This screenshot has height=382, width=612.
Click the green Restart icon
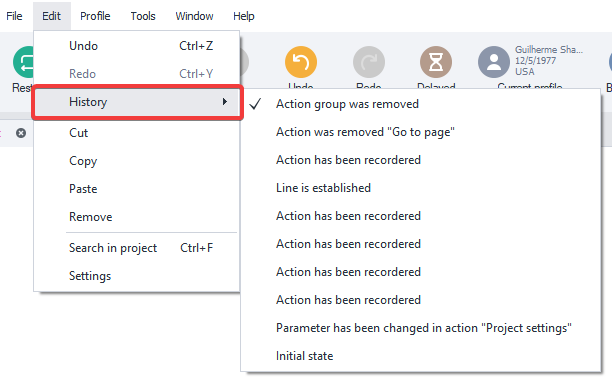click(x=23, y=62)
